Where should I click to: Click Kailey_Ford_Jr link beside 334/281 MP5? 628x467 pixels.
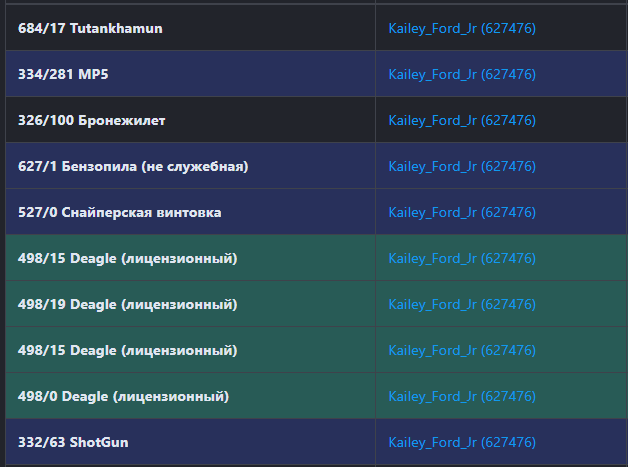coord(462,75)
